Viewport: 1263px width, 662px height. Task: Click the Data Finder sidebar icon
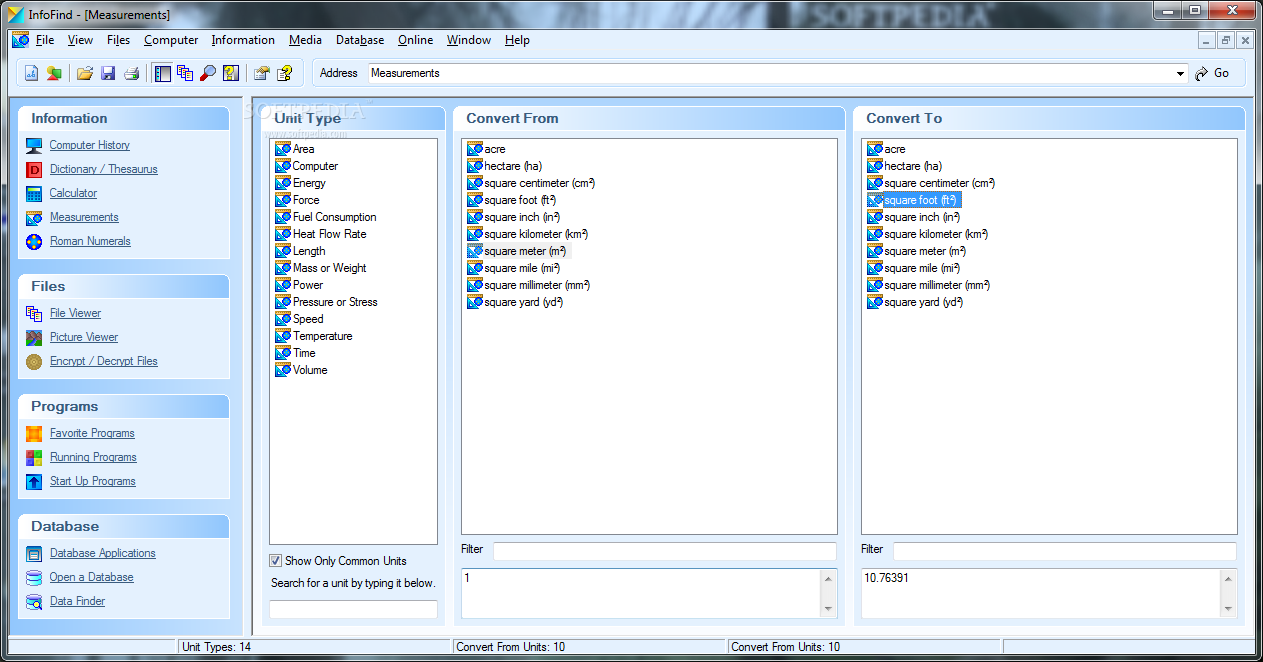click(x=34, y=601)
